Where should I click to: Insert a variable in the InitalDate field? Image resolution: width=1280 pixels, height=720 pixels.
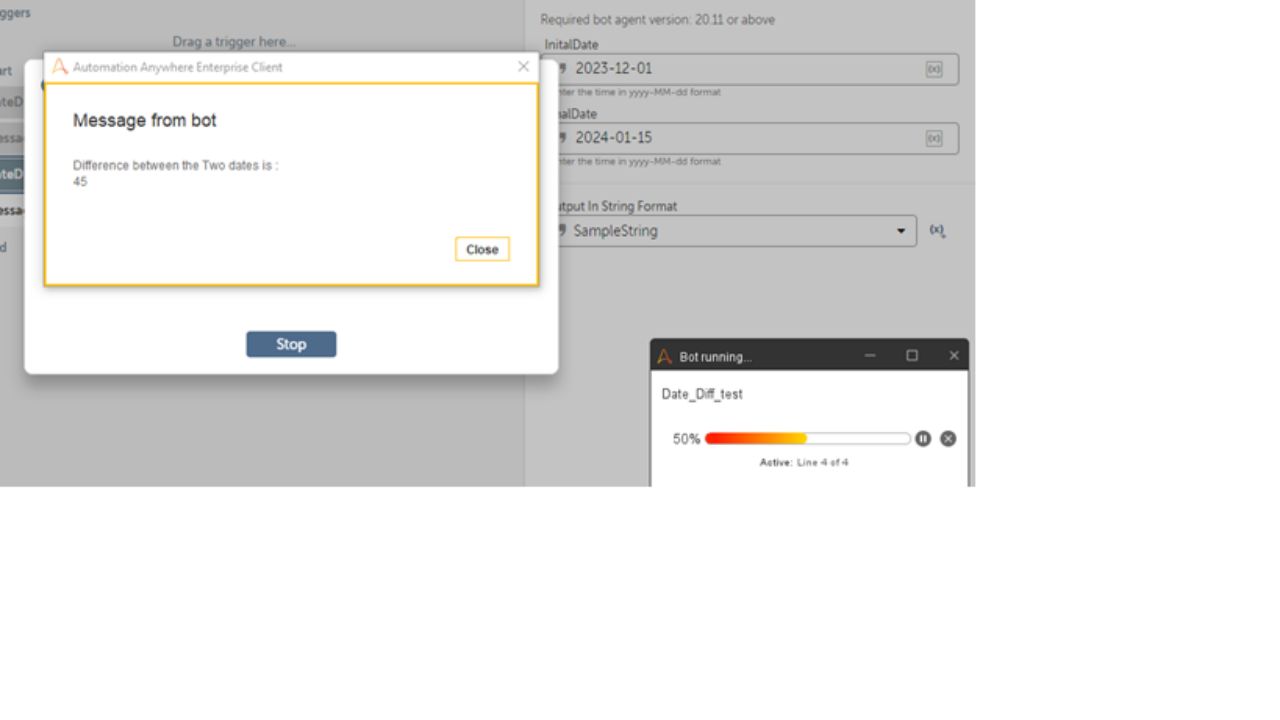(x=934, y=69)
